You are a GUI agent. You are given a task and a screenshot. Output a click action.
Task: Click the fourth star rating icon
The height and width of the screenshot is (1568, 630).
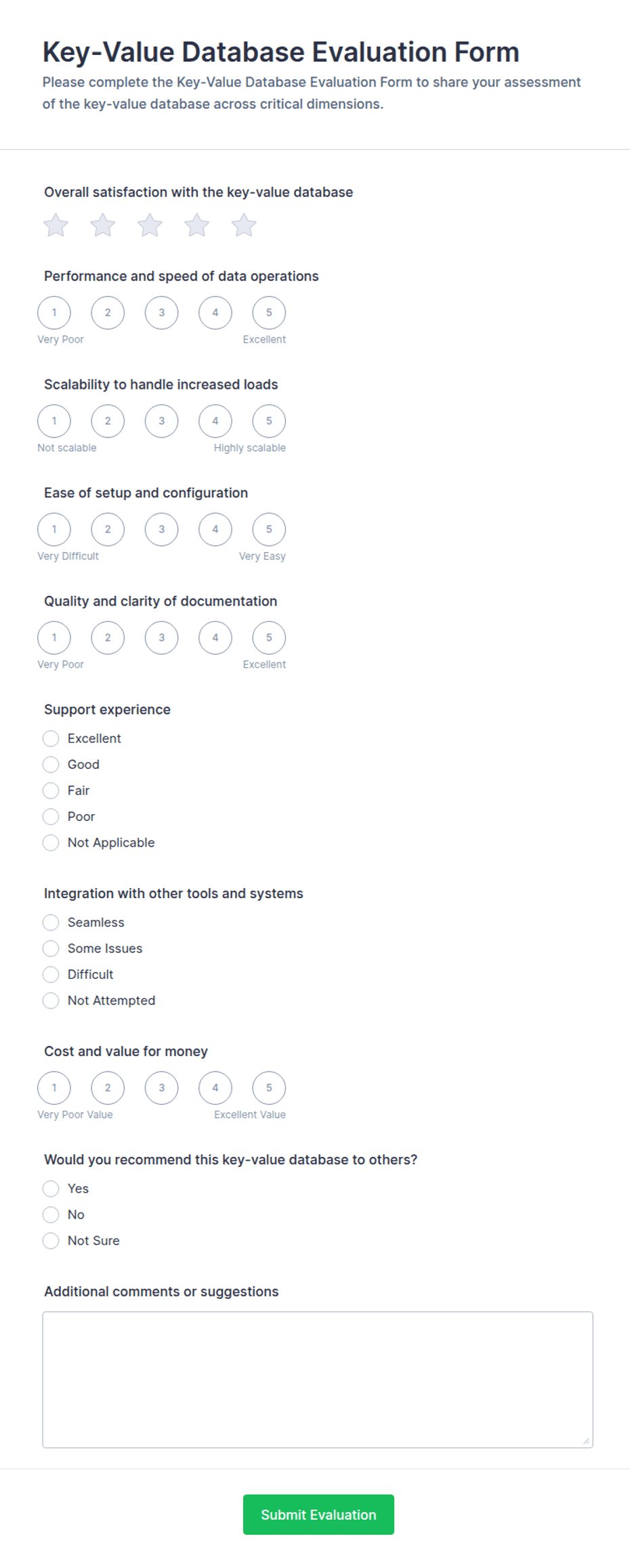click(197, 225)
